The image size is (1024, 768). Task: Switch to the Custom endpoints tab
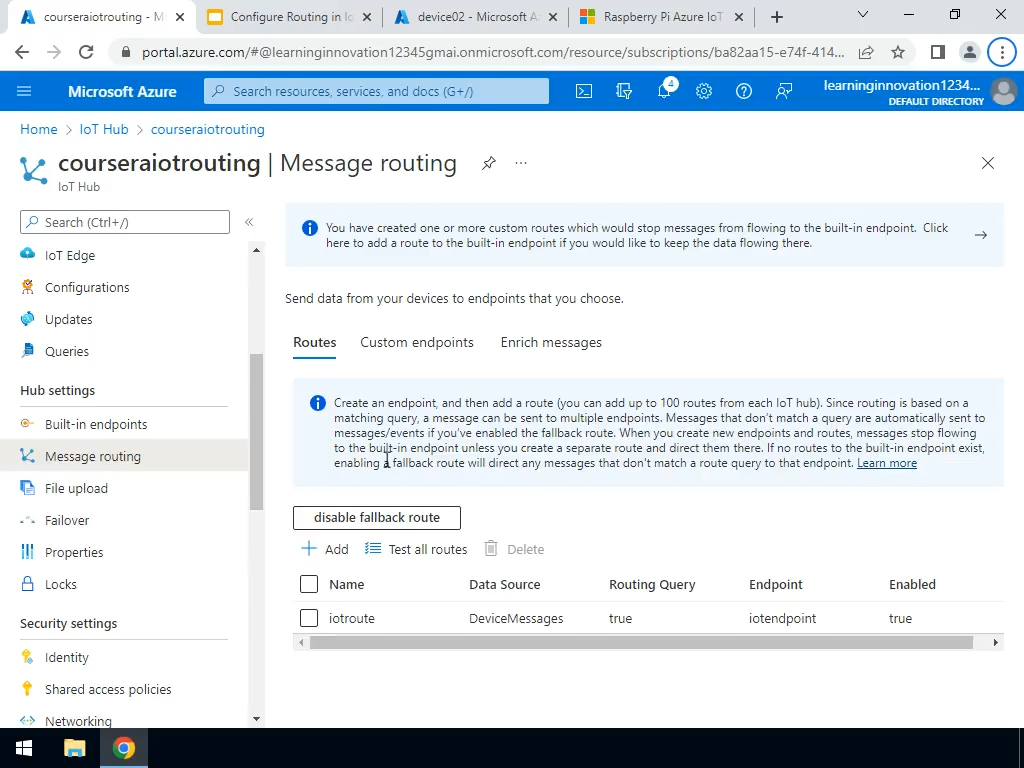(x=417, y=342)
